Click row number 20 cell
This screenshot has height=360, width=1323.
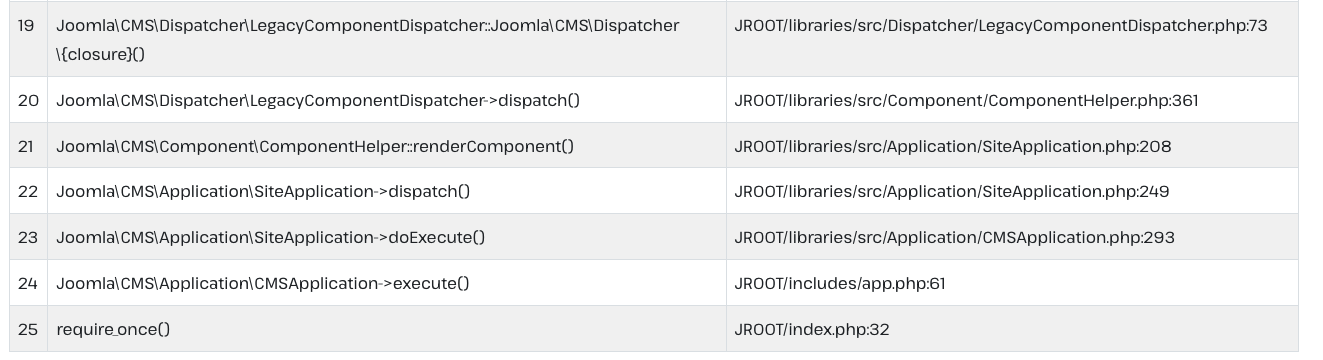pos(28,100)
